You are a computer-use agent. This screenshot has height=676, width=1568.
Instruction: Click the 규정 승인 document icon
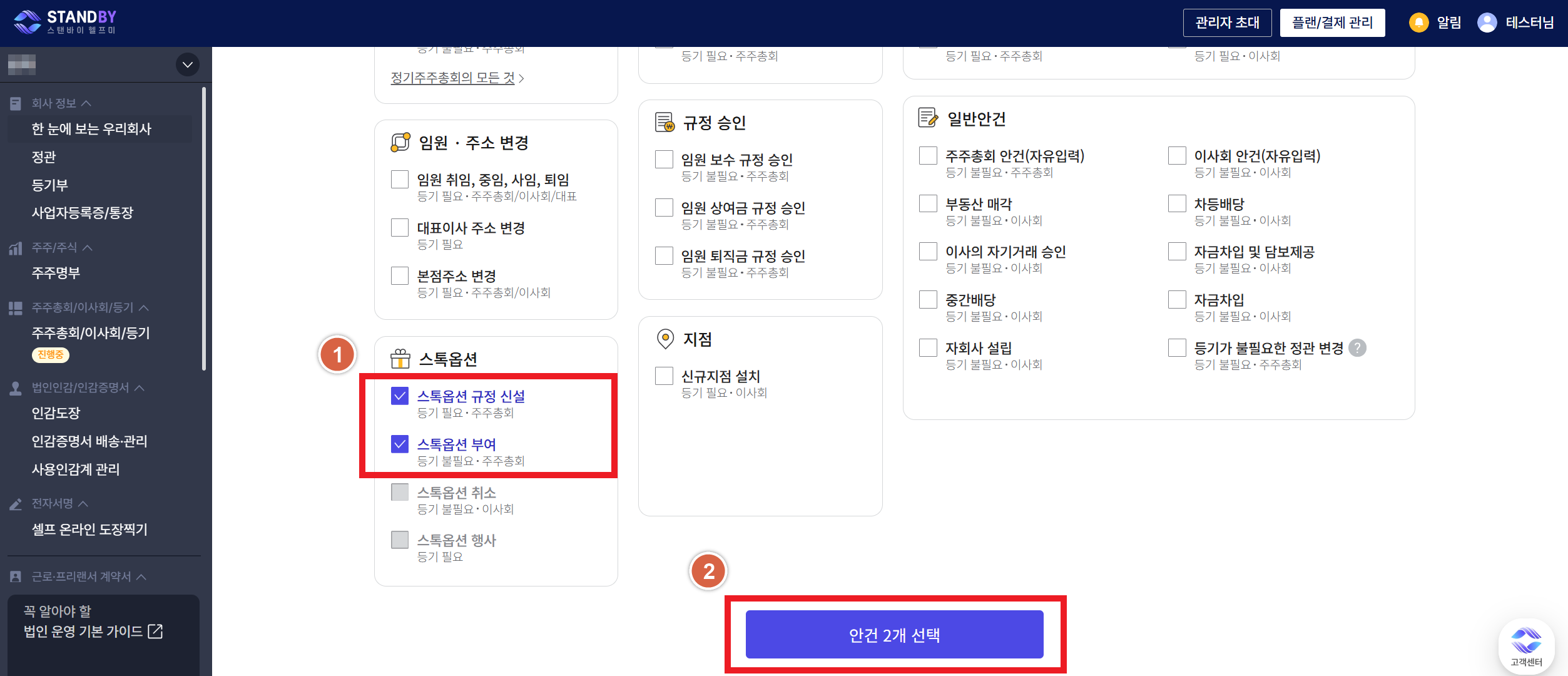(664, 122)
